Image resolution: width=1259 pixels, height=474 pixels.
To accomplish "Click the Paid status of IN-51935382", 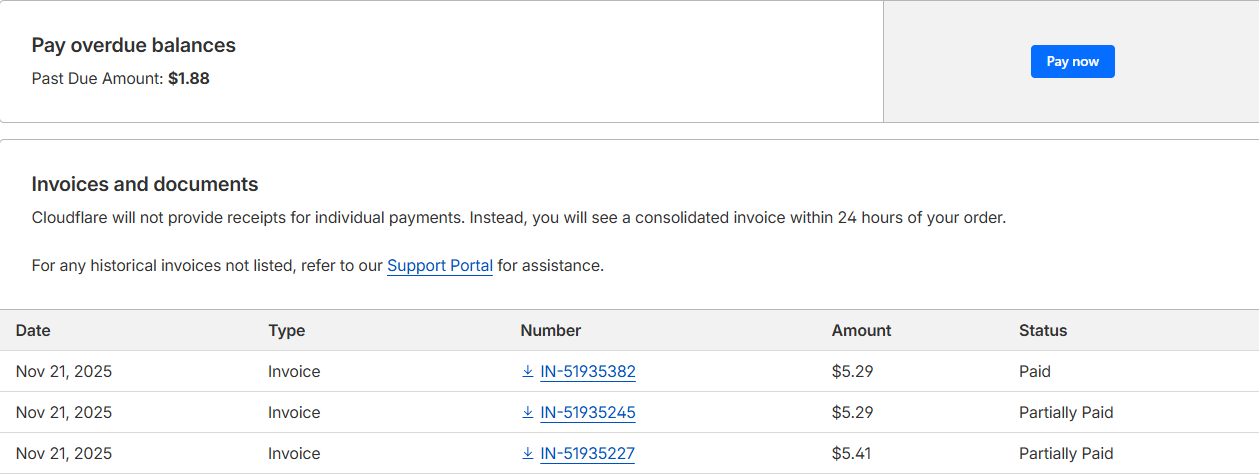I will (x=1035, y=372).
